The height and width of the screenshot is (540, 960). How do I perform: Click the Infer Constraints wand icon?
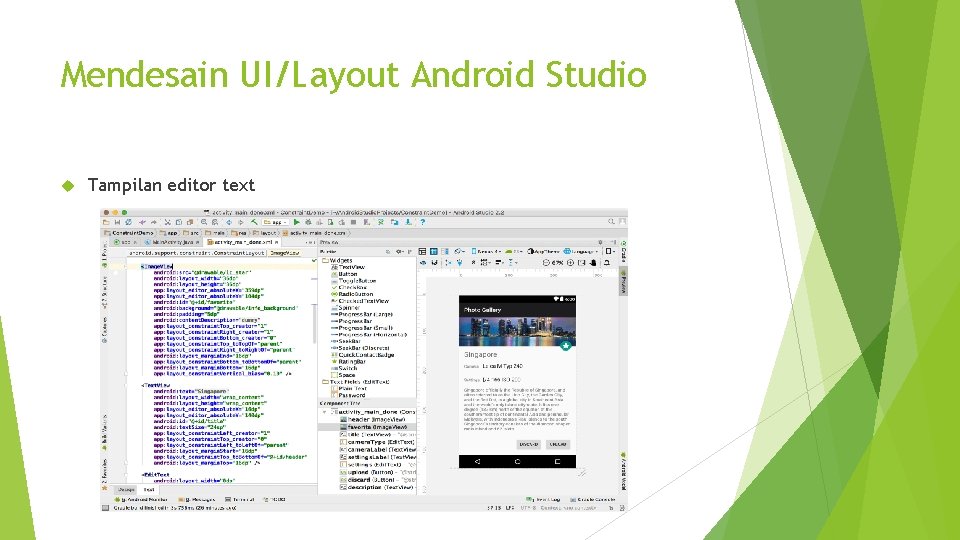pos(460,262)
